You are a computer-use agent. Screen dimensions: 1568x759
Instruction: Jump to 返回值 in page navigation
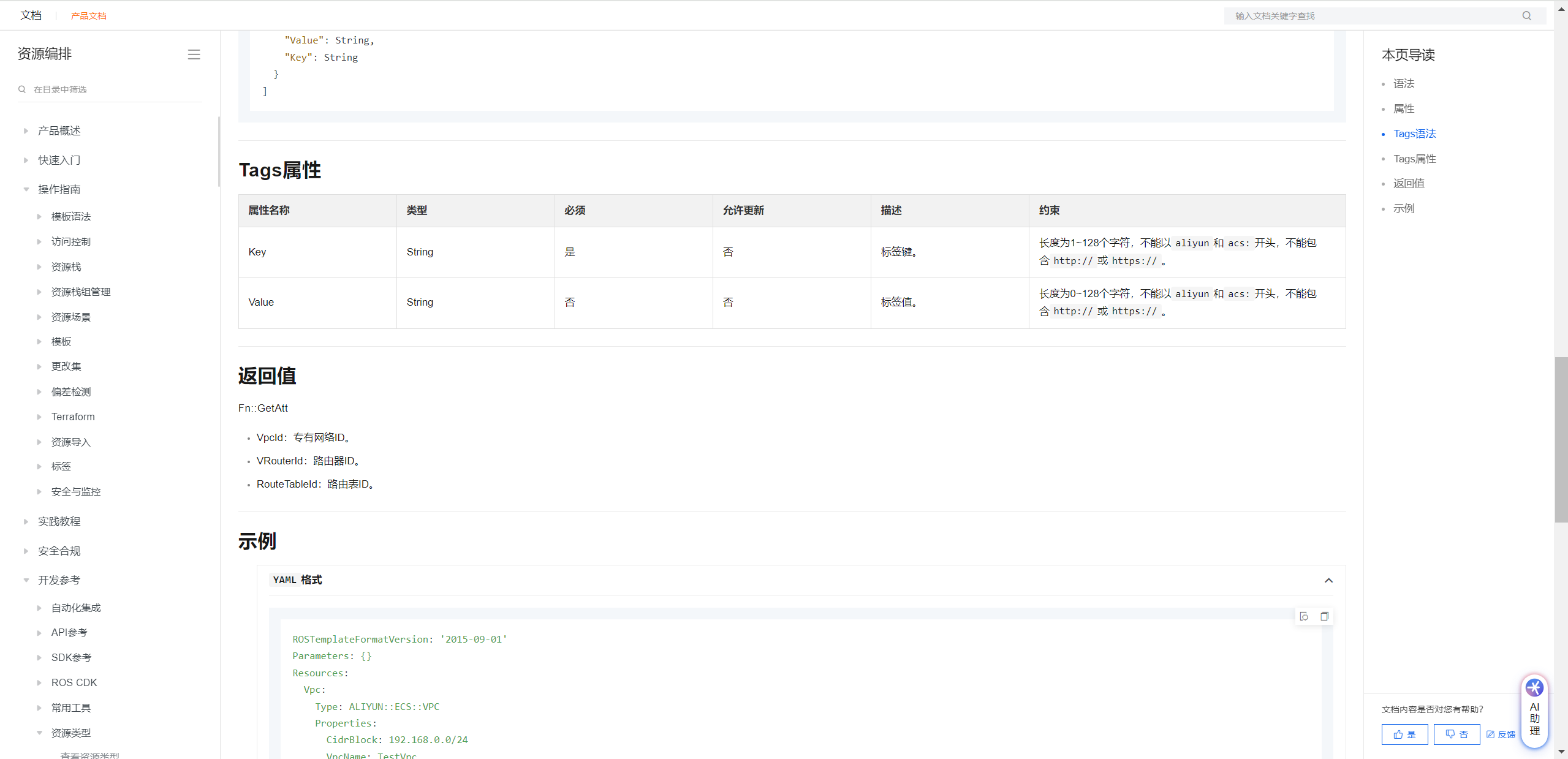[1409, 183]
